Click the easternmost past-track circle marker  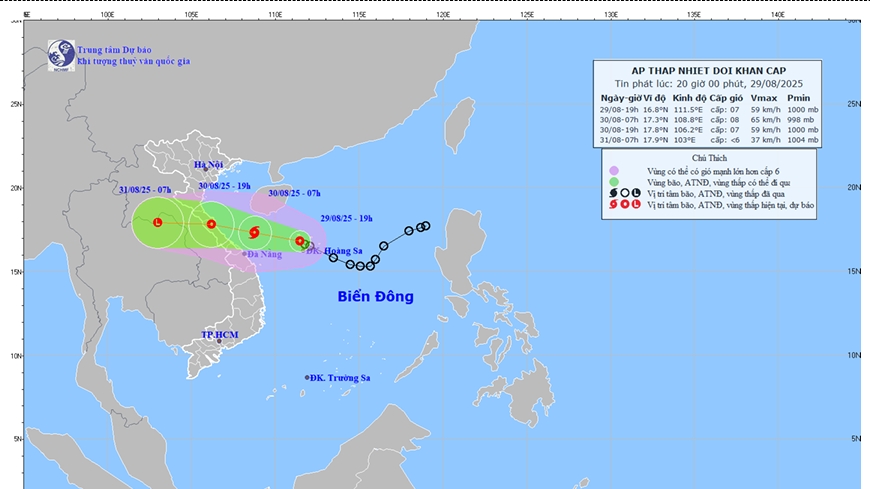tap(425, 226)
